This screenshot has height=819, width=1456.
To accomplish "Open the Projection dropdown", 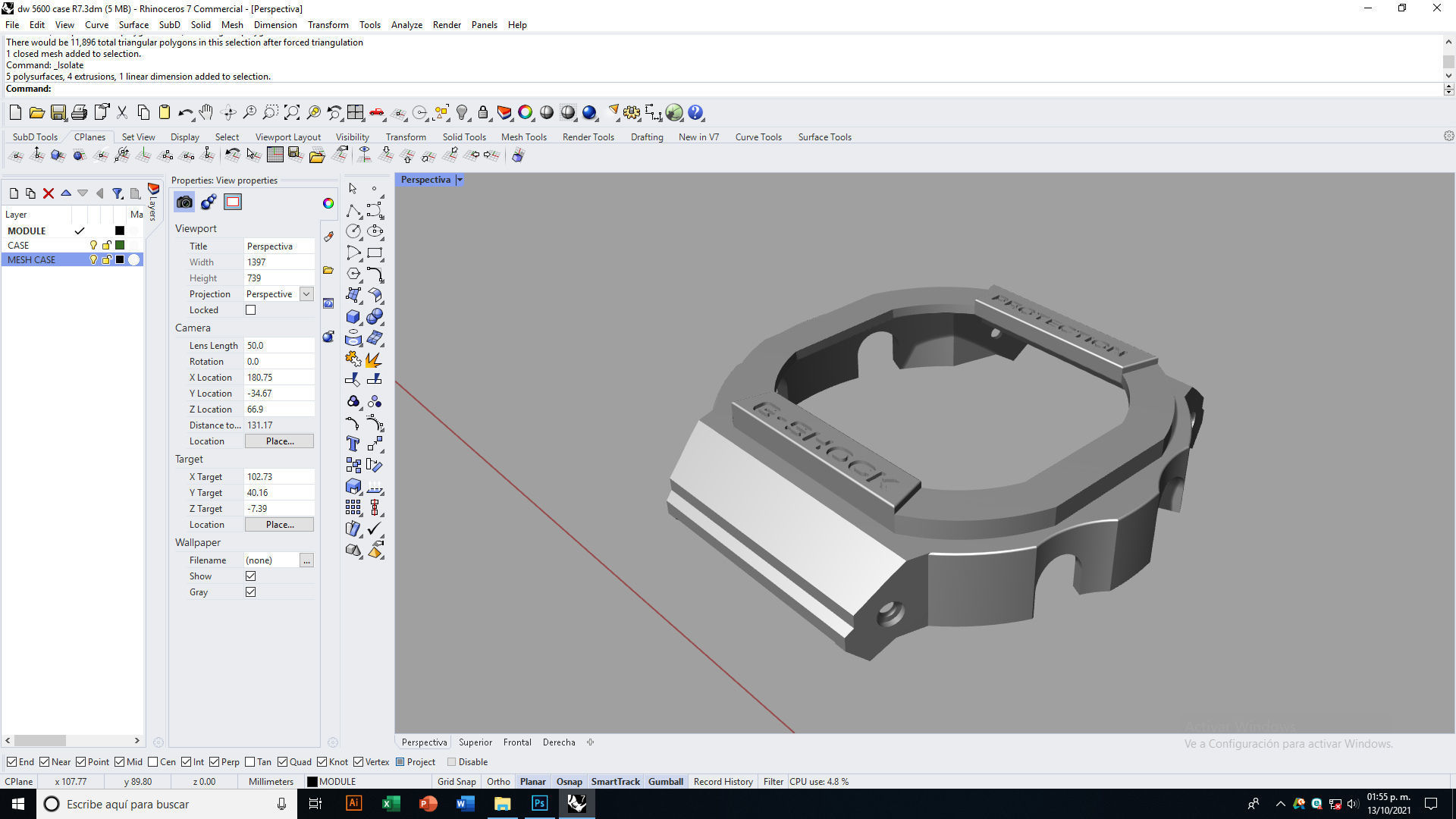I will [x=306, y=294].
